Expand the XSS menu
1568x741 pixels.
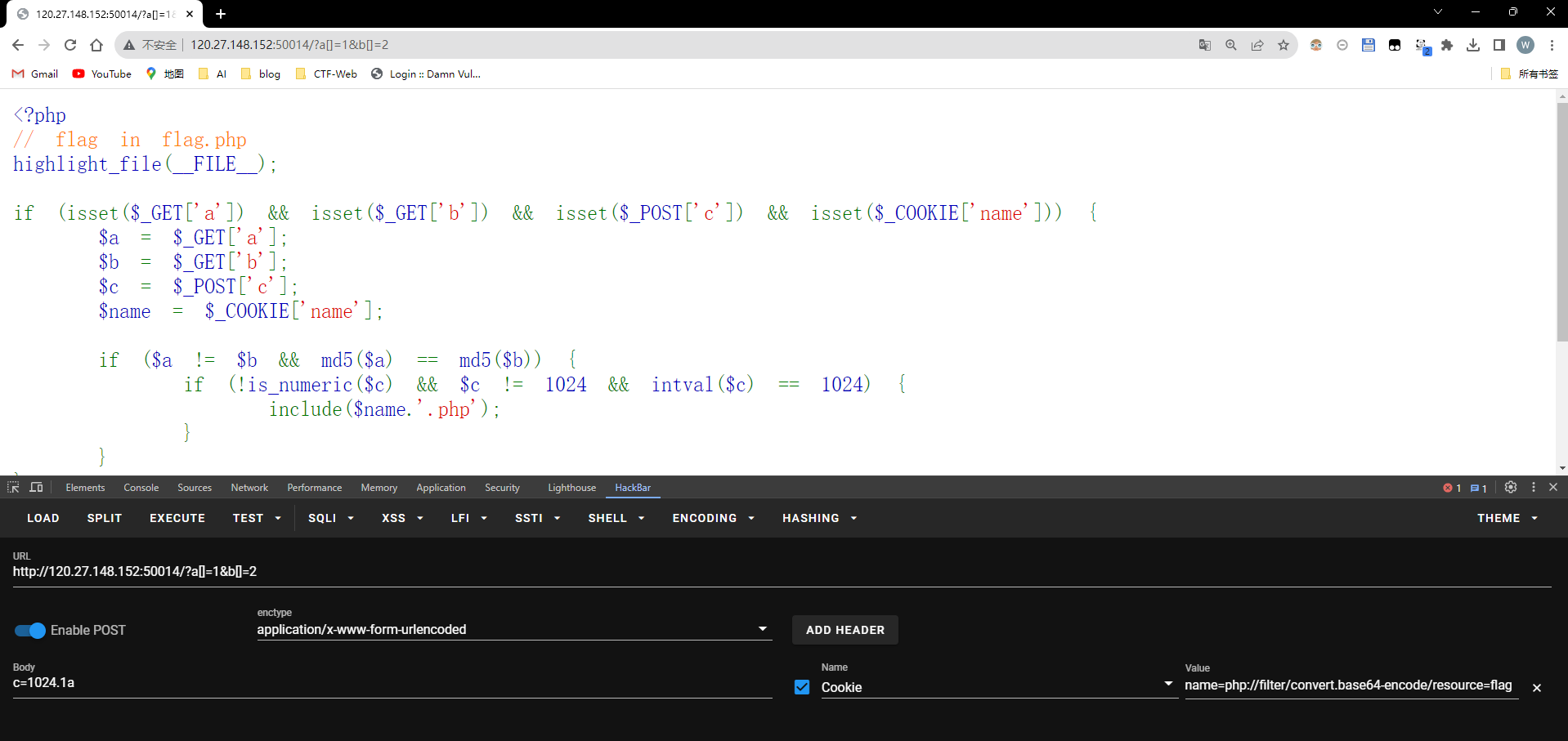402,518
